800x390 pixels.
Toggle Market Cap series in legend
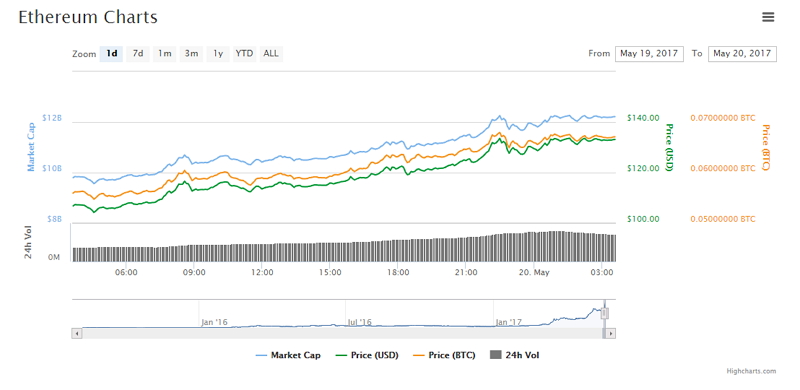coord(288,355)
